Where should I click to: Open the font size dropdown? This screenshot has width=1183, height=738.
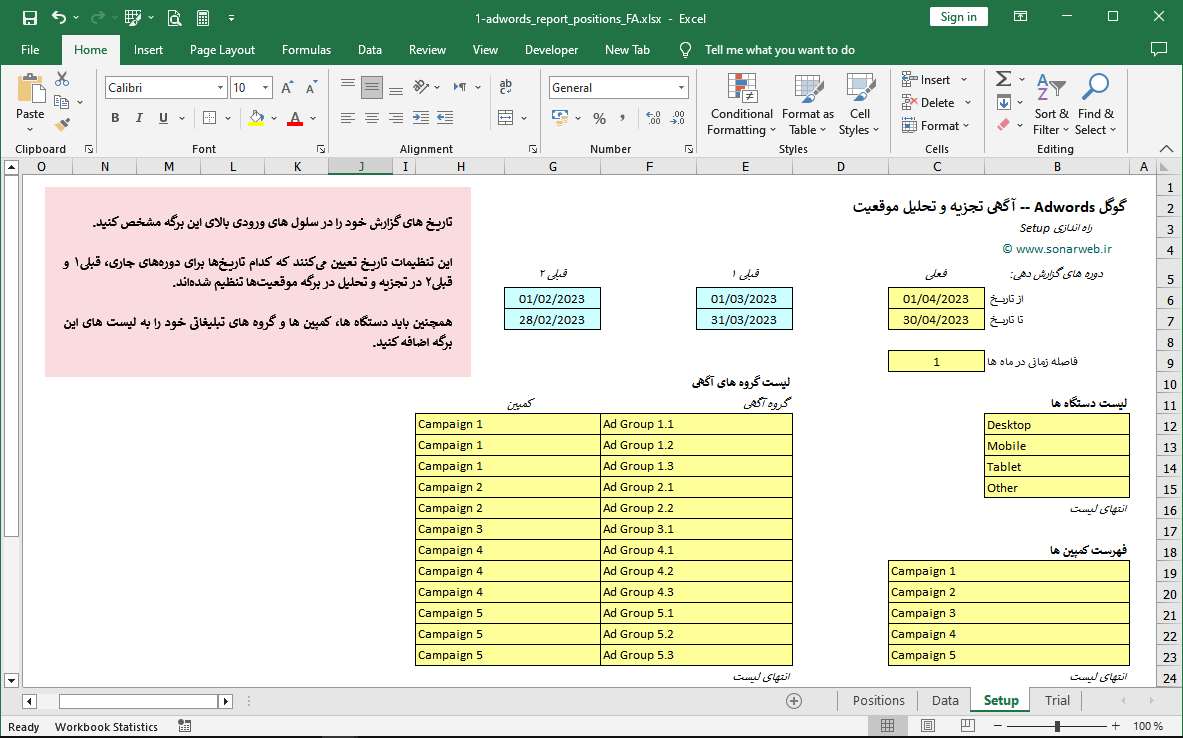[266, 88]
